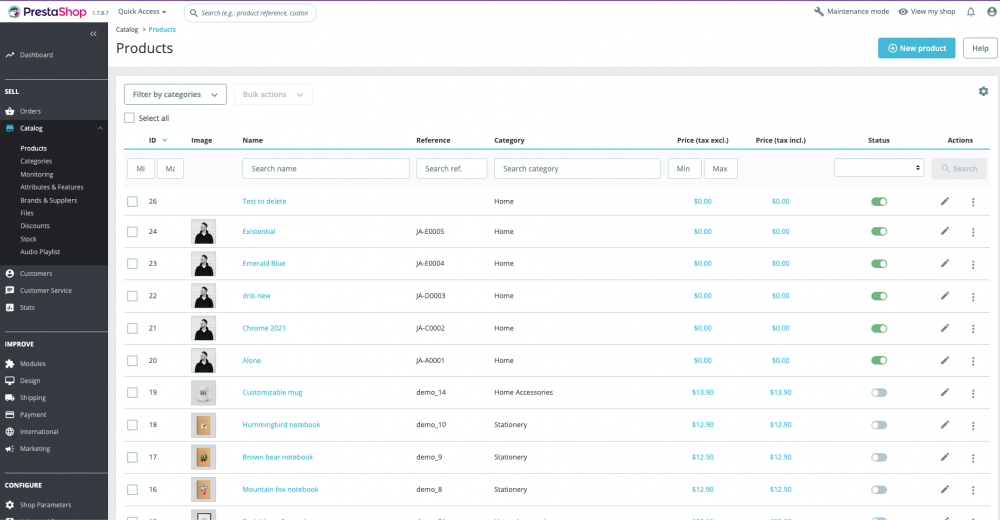The height and width of the screenshot is (520, 1000).
Task: Go to Orders in the sidebar
Action: point(30,111)
